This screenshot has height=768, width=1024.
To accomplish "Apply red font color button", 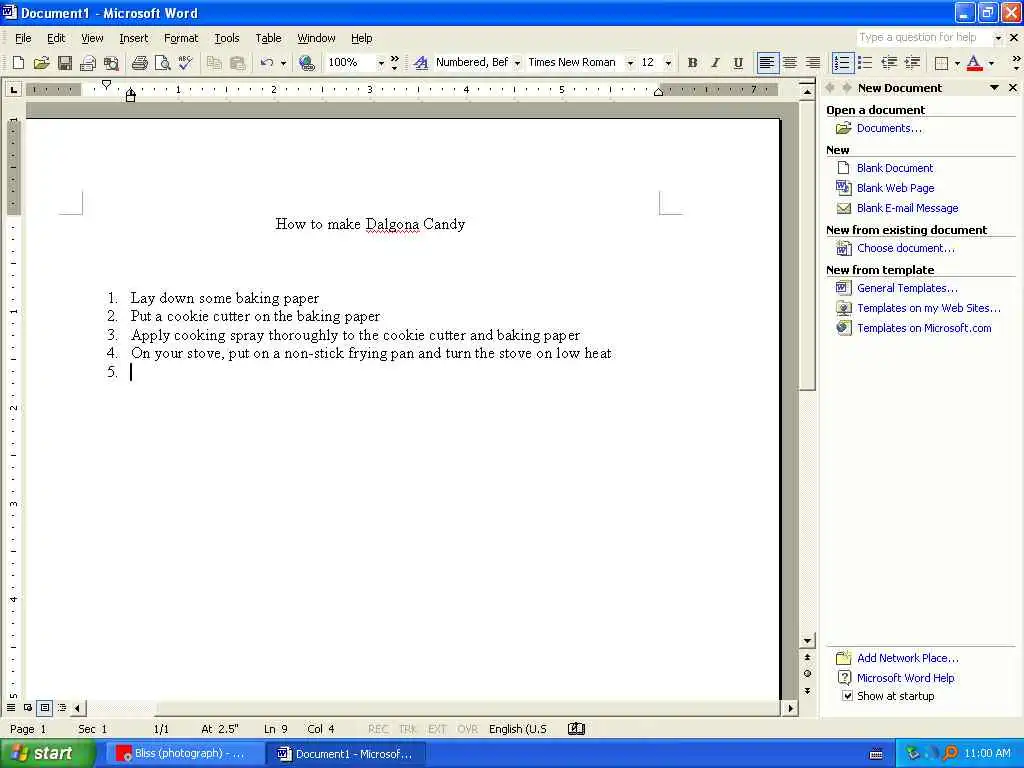I will point(974,63).
